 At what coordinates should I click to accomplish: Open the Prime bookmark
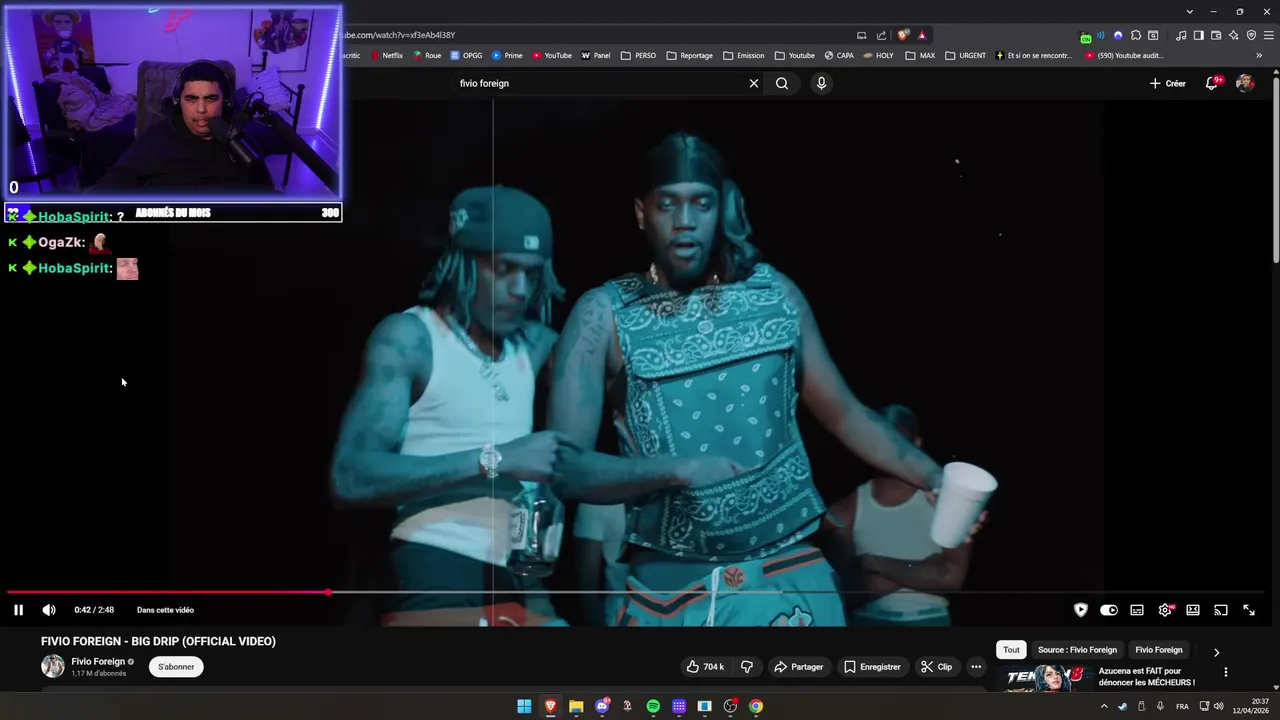pyautogui.click(x=507, y=56)
